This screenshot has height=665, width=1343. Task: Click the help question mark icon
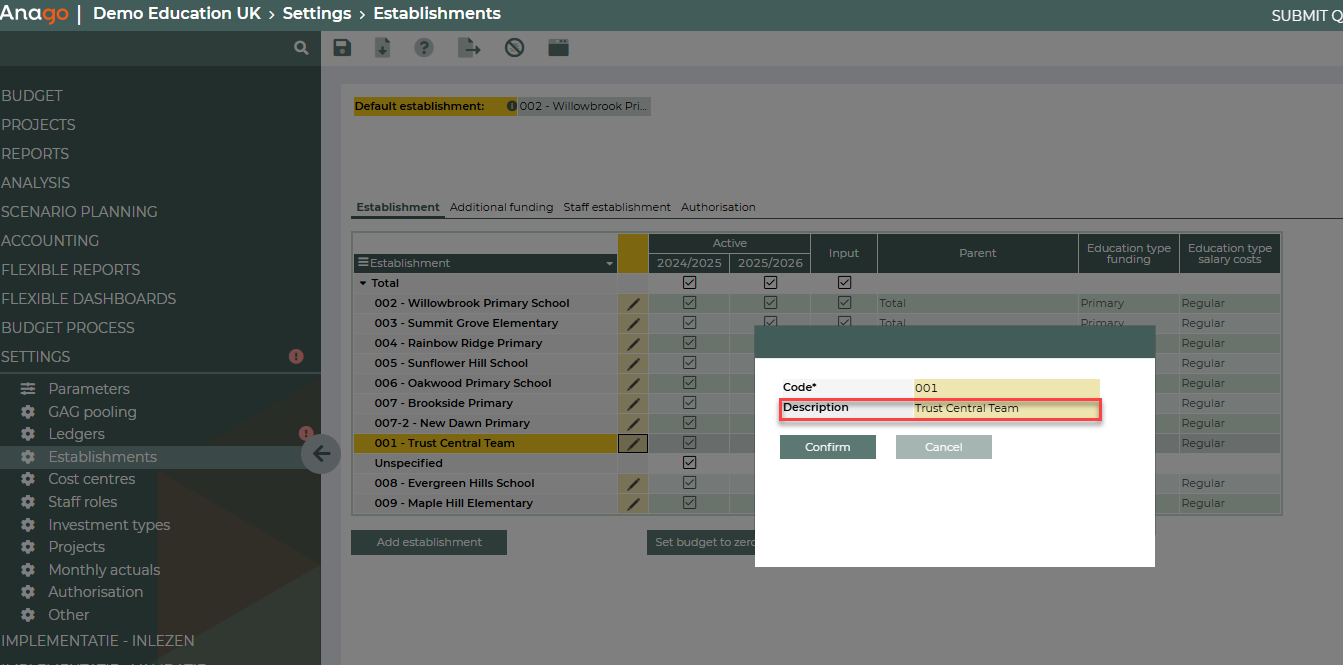tap(424, 48)
